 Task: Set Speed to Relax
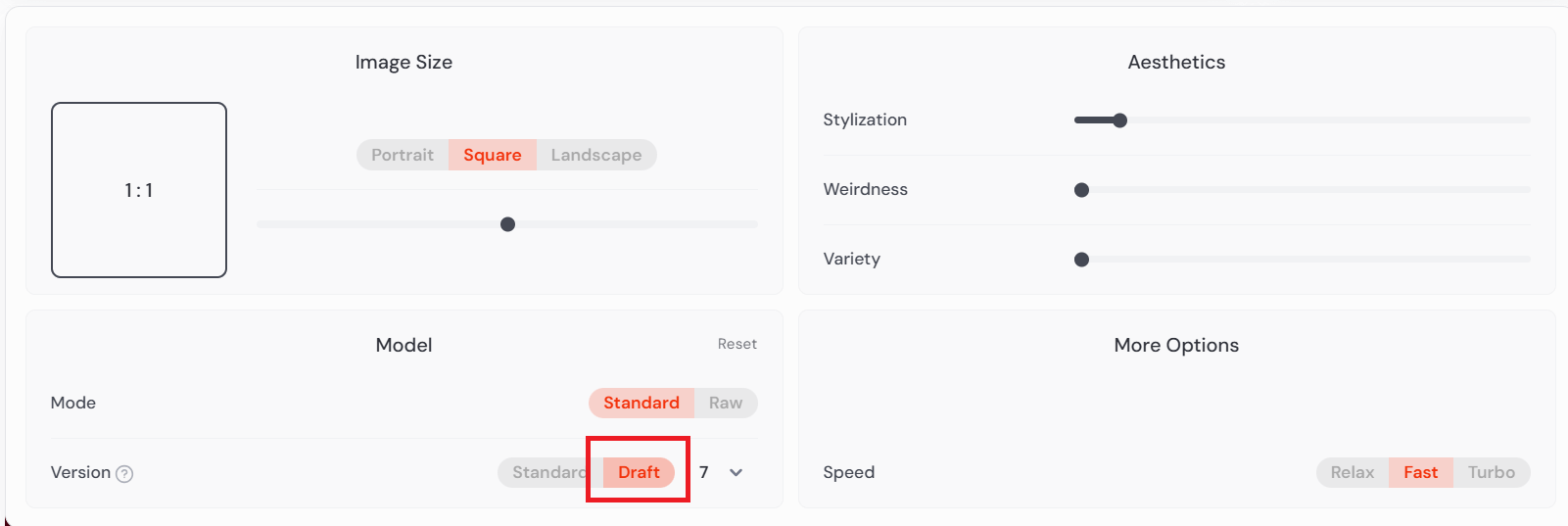[x=1352, y=472]
